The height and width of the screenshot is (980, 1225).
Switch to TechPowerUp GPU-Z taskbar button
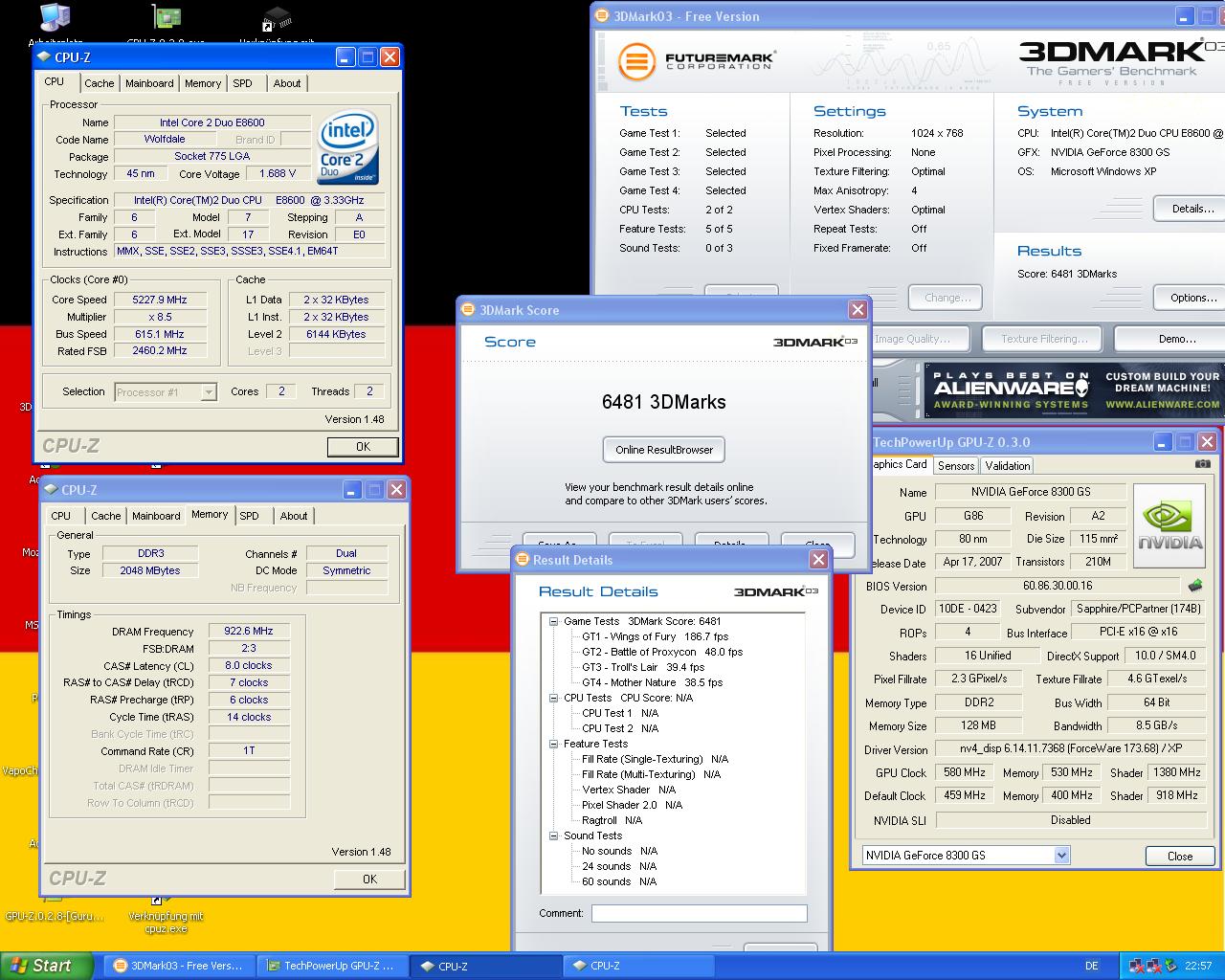pyautogui.click(x=333, y=966)
